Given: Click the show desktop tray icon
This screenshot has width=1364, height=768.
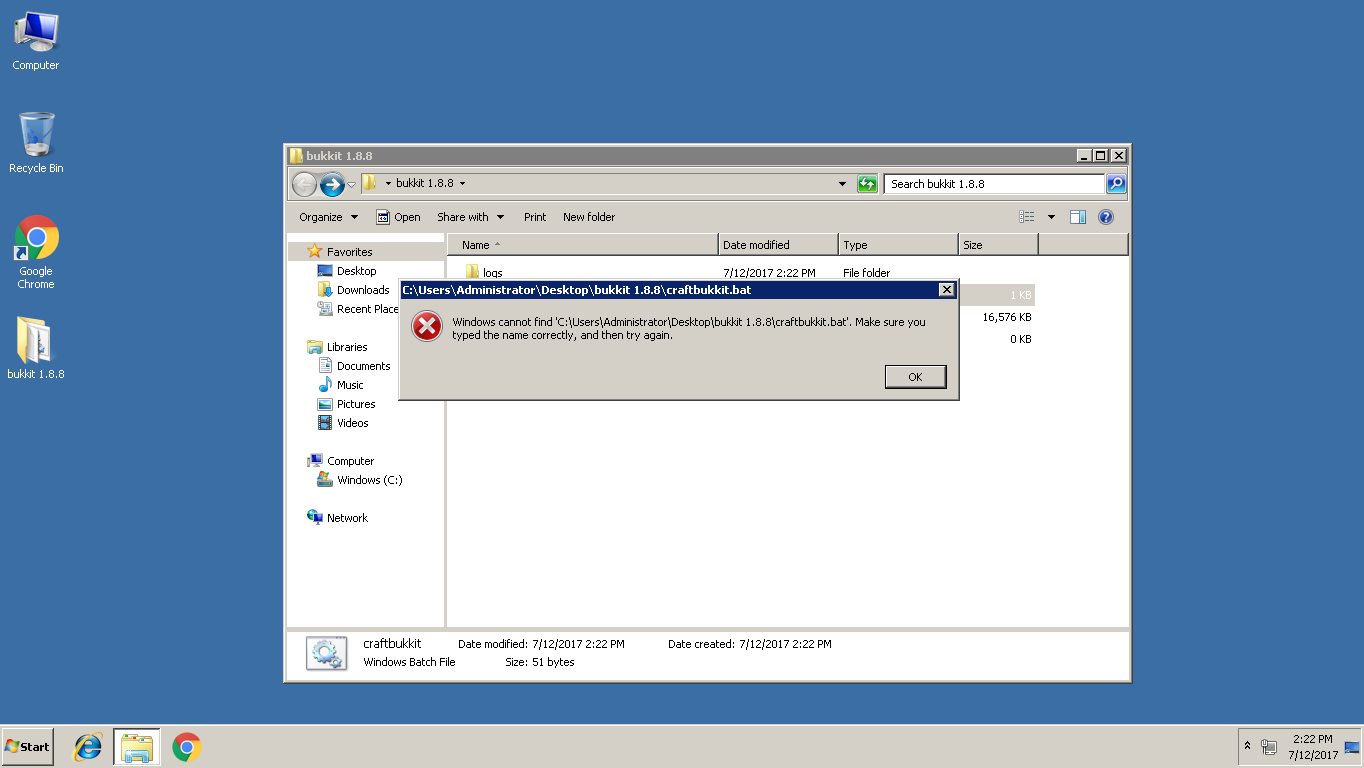Looking at the screenshot, I should pyautogui.click(x=1352, y=747).
